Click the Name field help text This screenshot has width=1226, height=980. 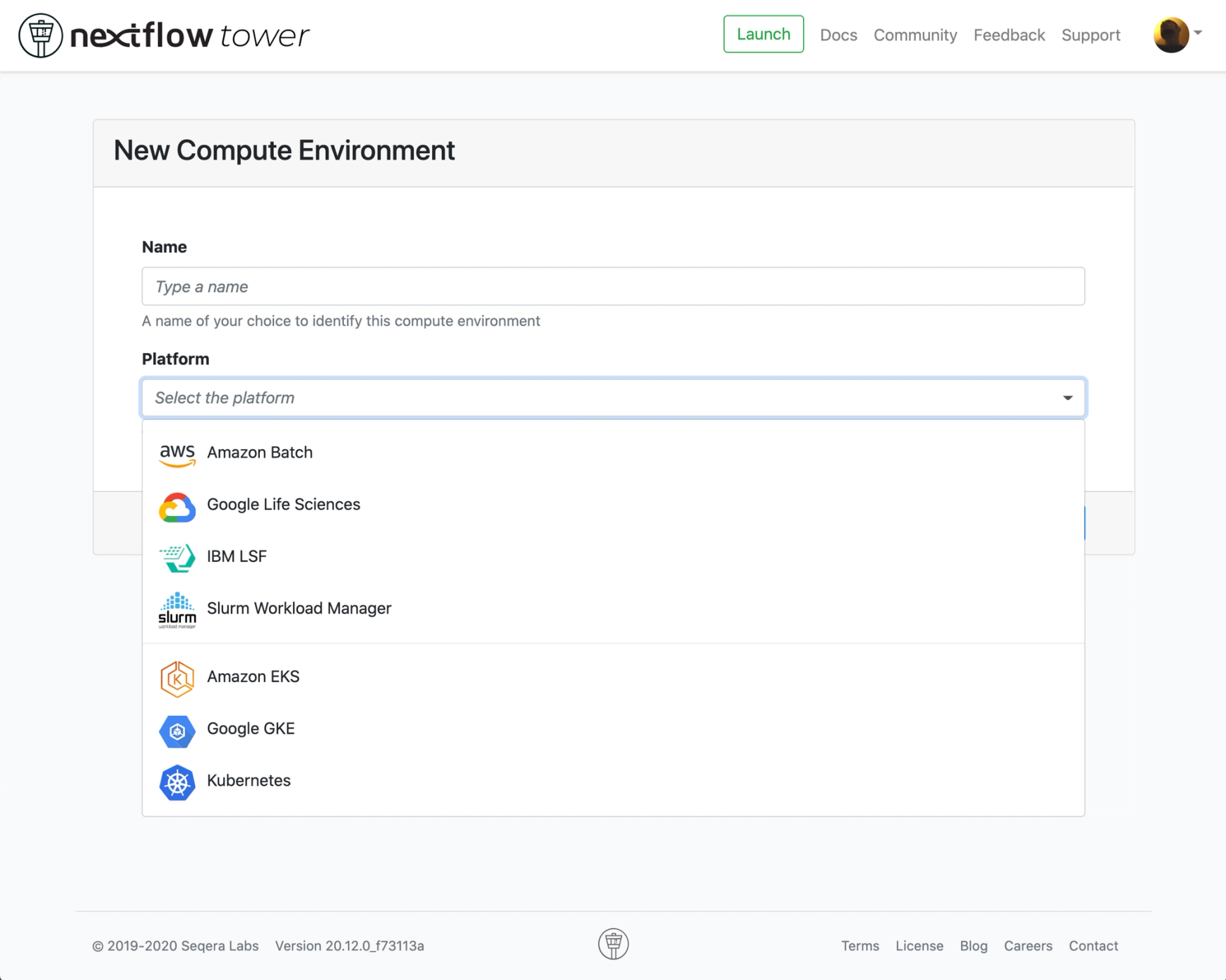click(341, 321)
